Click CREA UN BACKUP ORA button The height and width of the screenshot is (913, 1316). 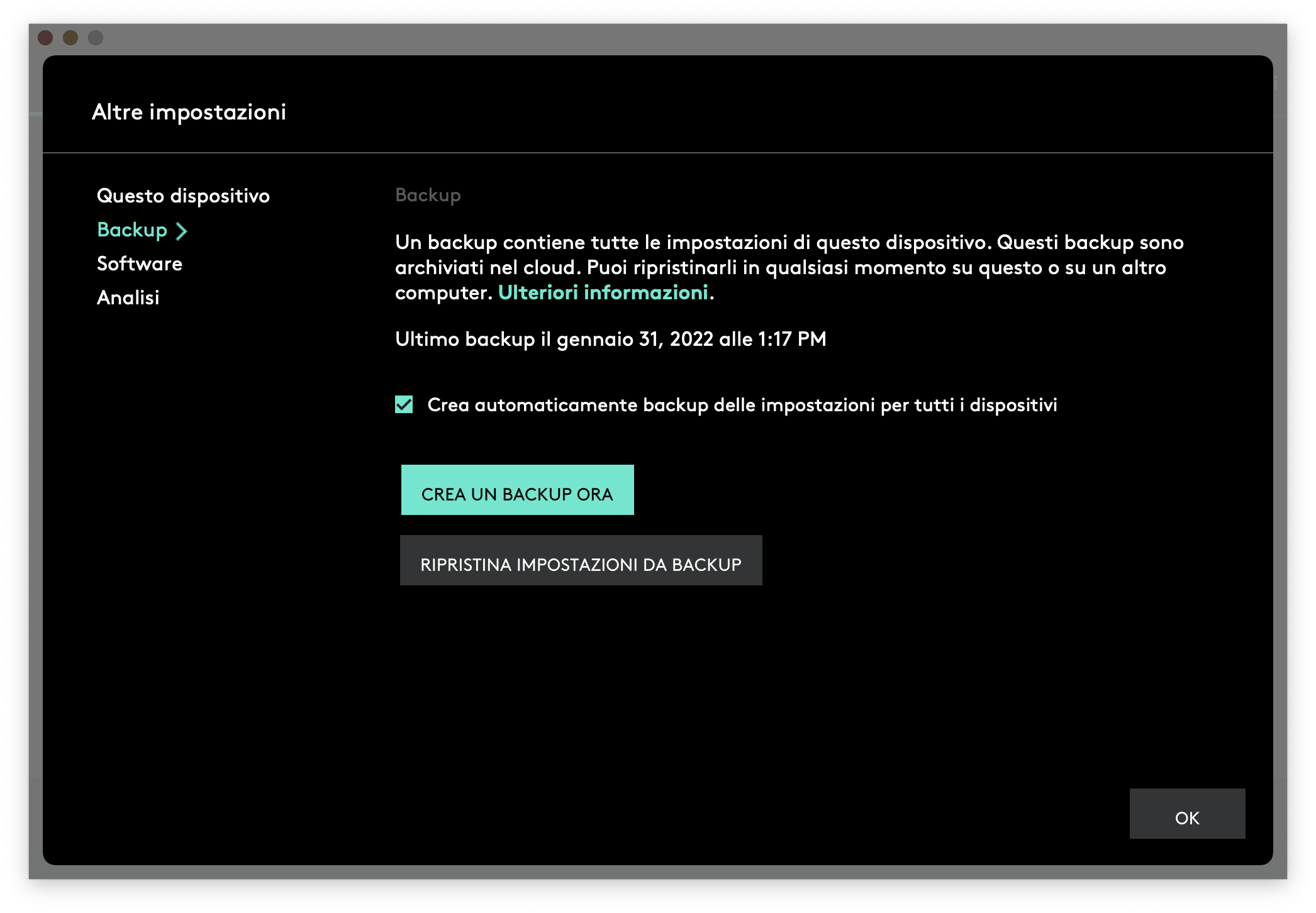point(517,490)
